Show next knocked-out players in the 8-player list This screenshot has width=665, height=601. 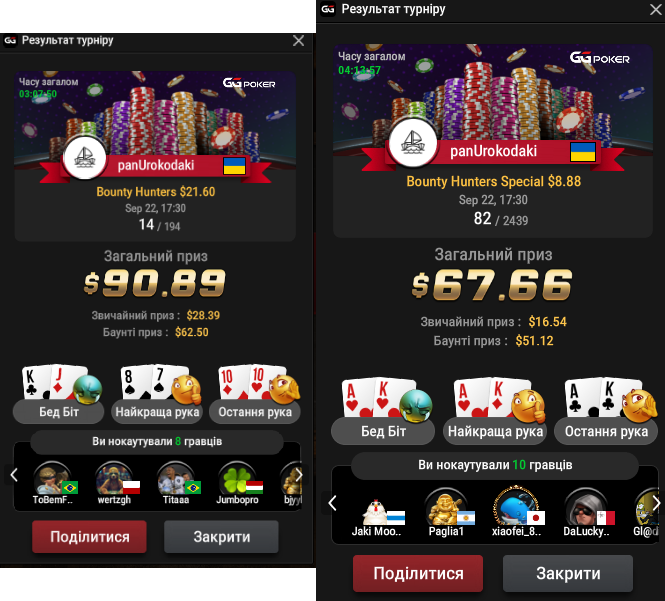[299, 475]
